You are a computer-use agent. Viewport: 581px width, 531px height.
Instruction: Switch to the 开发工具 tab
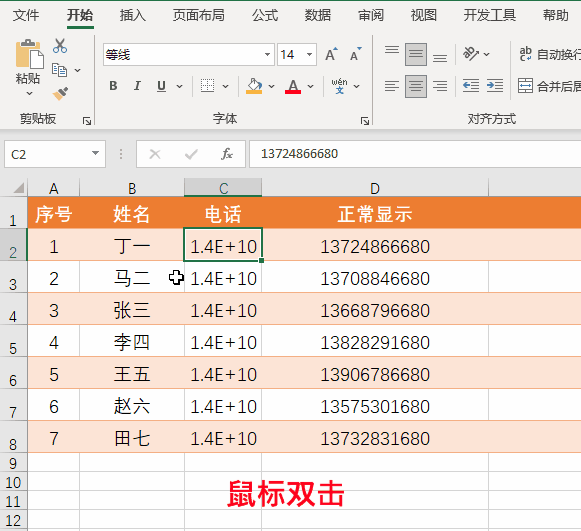coord(489,15)
